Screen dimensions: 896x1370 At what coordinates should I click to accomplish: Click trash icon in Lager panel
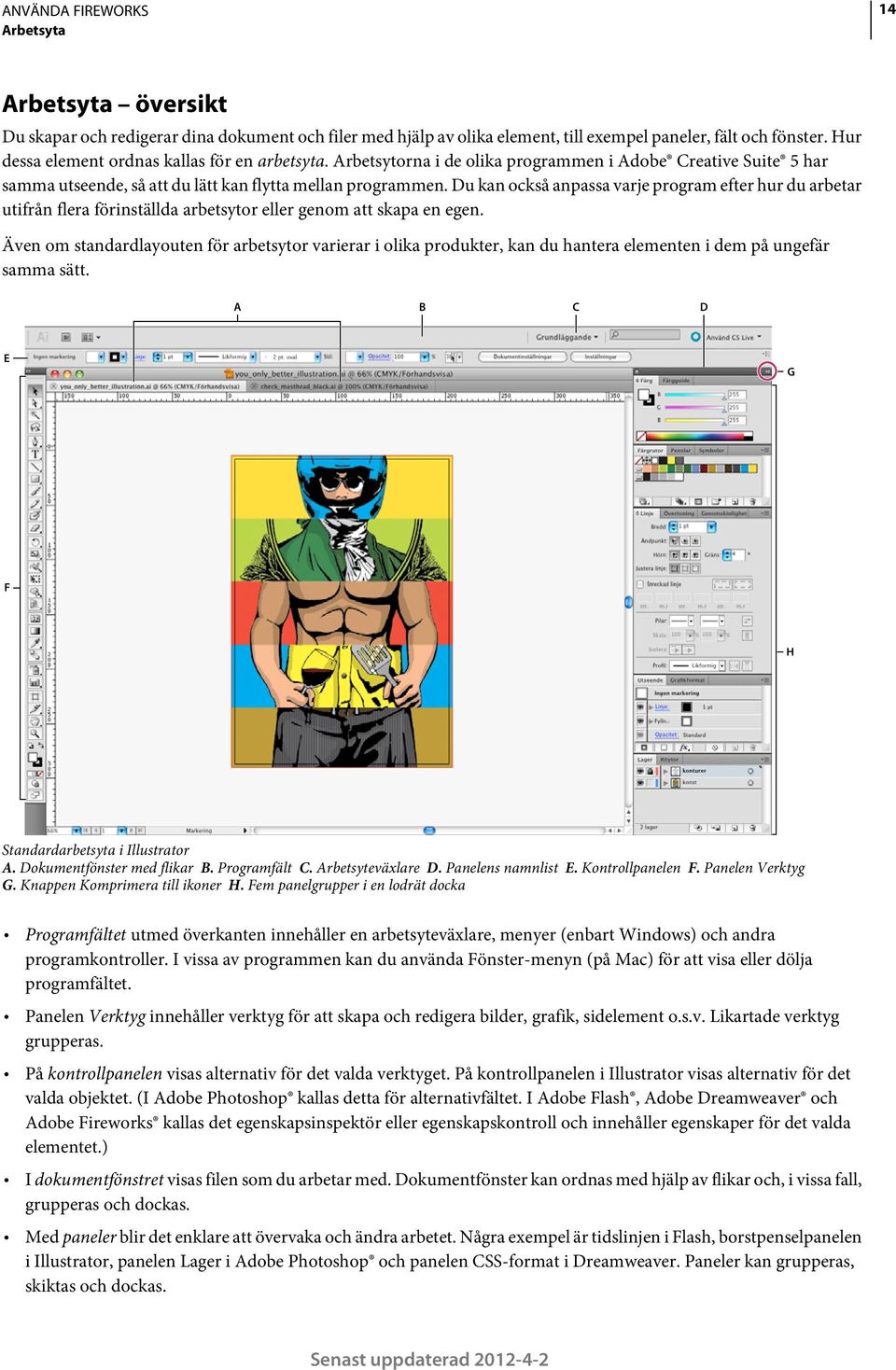[752, 828]
